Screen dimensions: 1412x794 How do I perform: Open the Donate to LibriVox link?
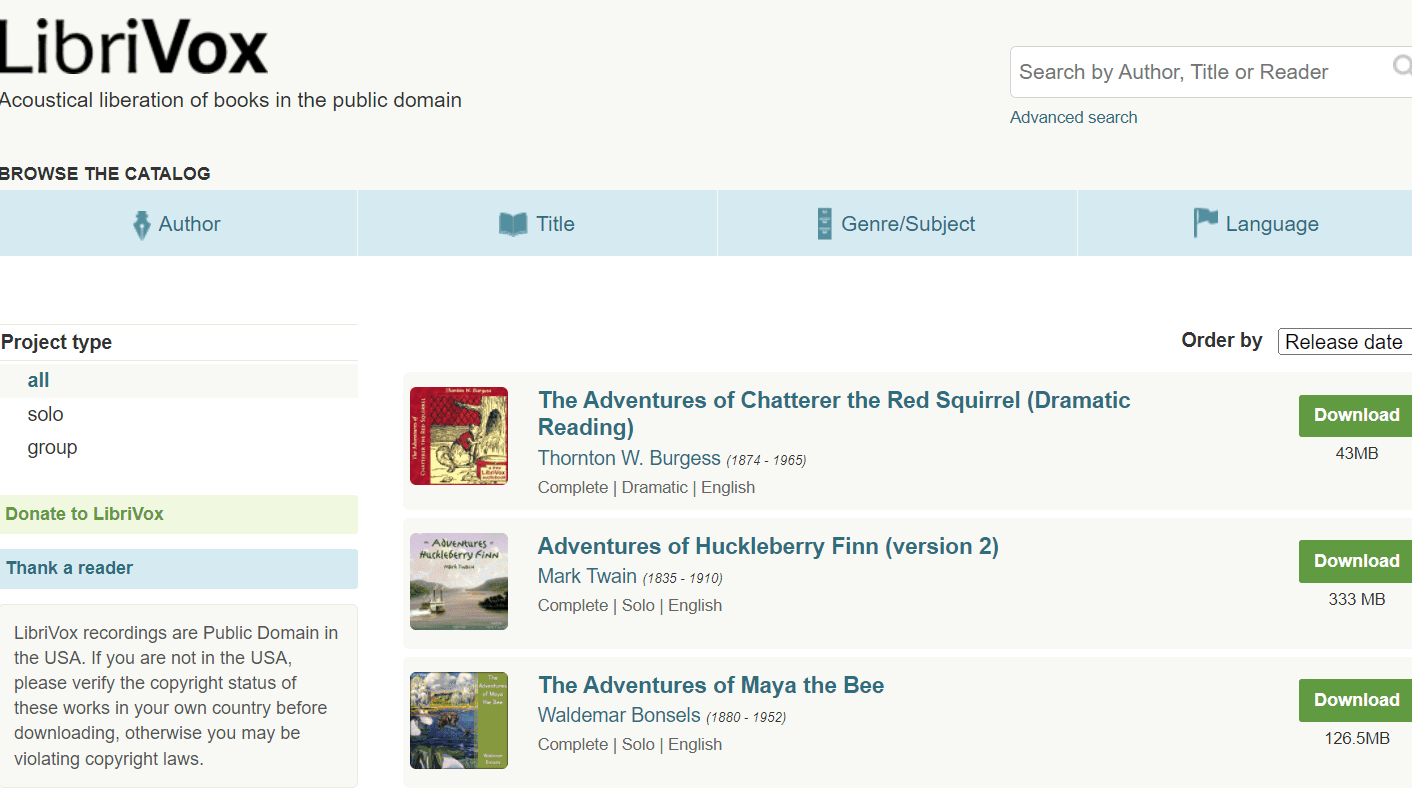179,514
